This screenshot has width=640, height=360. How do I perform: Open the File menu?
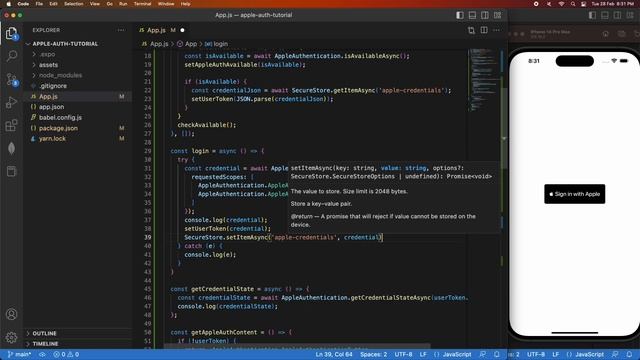tap(39, 4)
